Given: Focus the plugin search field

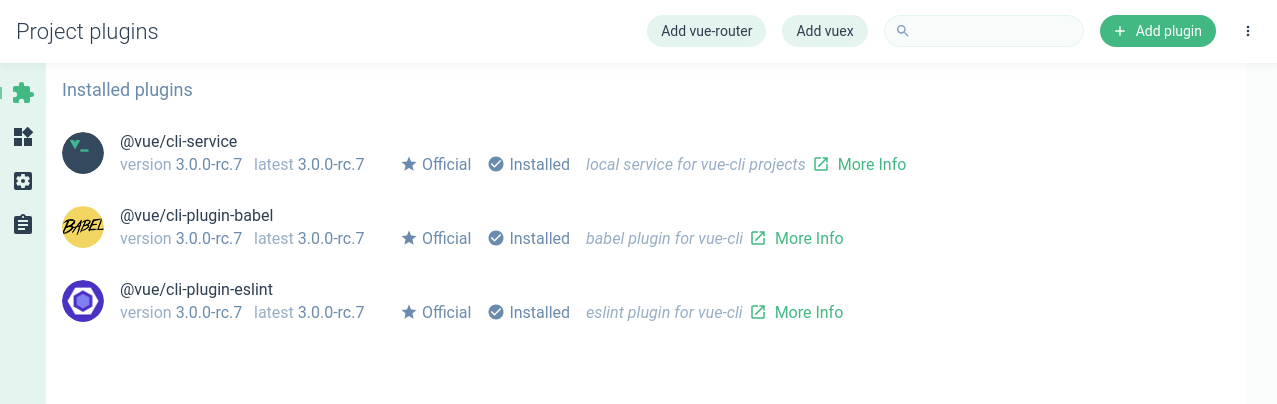Looking at the screenshot, I should pyautogui.click(x=984, y=31).
